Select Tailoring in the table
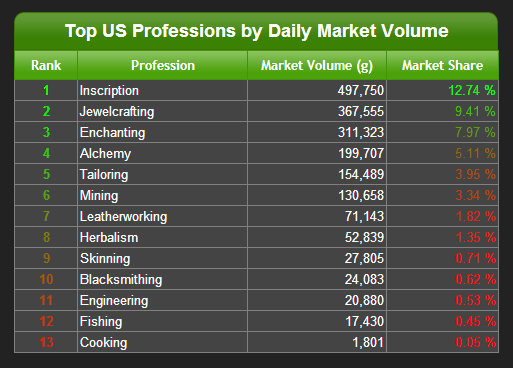The height and width of the screenshot is (368, 513). [x=104, y=175]
